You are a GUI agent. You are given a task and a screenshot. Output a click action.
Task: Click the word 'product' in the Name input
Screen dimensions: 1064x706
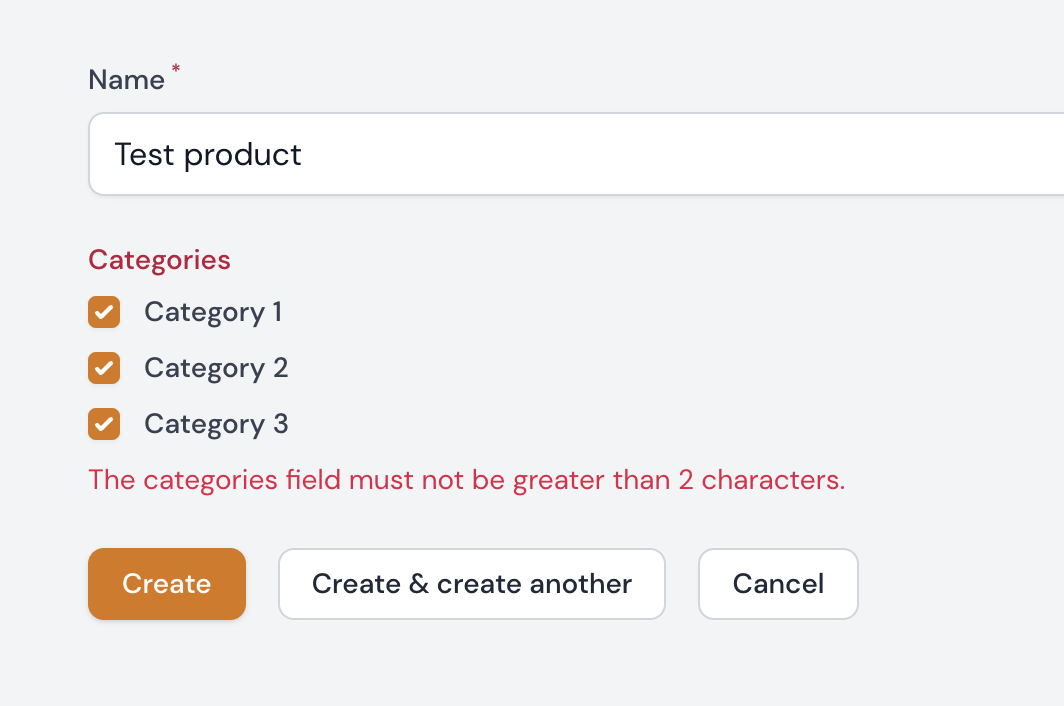click(243, 155)
